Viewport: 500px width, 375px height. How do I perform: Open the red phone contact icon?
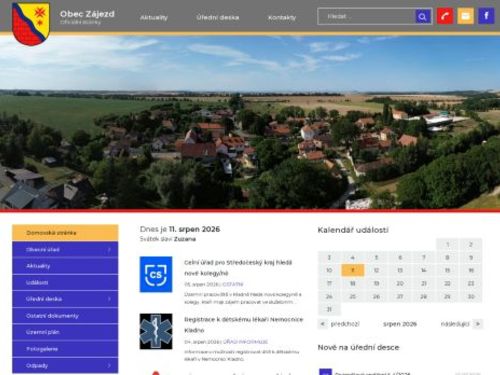[445, 16]
